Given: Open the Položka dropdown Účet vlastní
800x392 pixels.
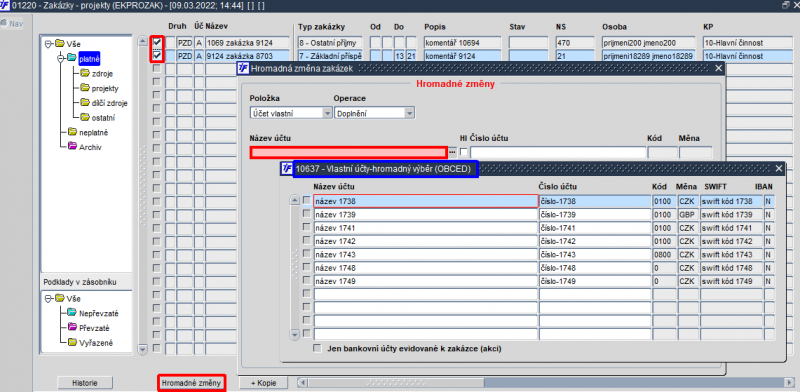Looking at the screenshot, I should coord(291,113).
